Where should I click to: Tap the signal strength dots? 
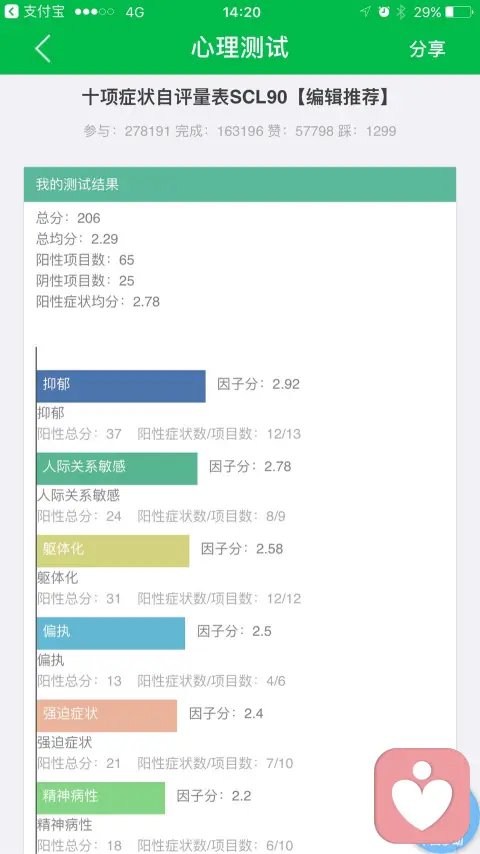94,11
